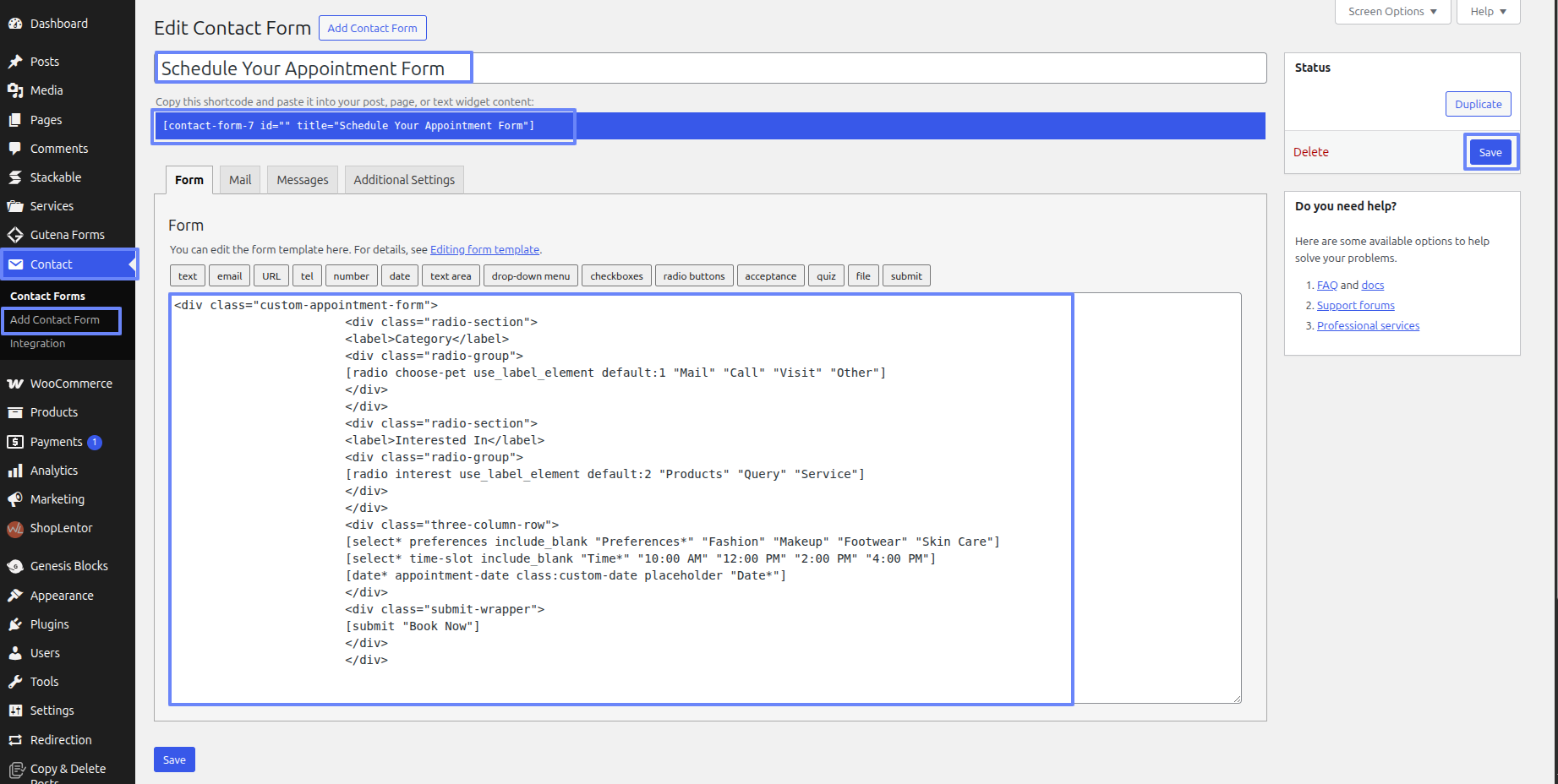Click the Analytics bar chart icon
This screenshot has width=1558, height=784.
pos(15,471)
